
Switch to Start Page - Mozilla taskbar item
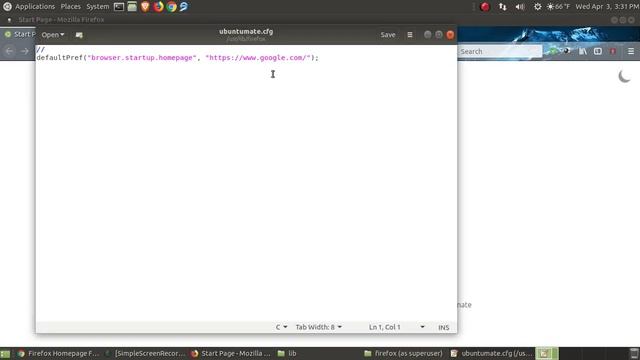231,353
